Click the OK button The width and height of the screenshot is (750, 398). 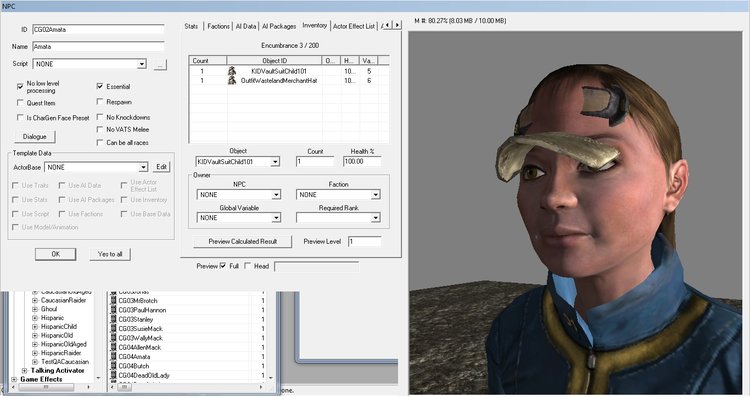point(55,254)
